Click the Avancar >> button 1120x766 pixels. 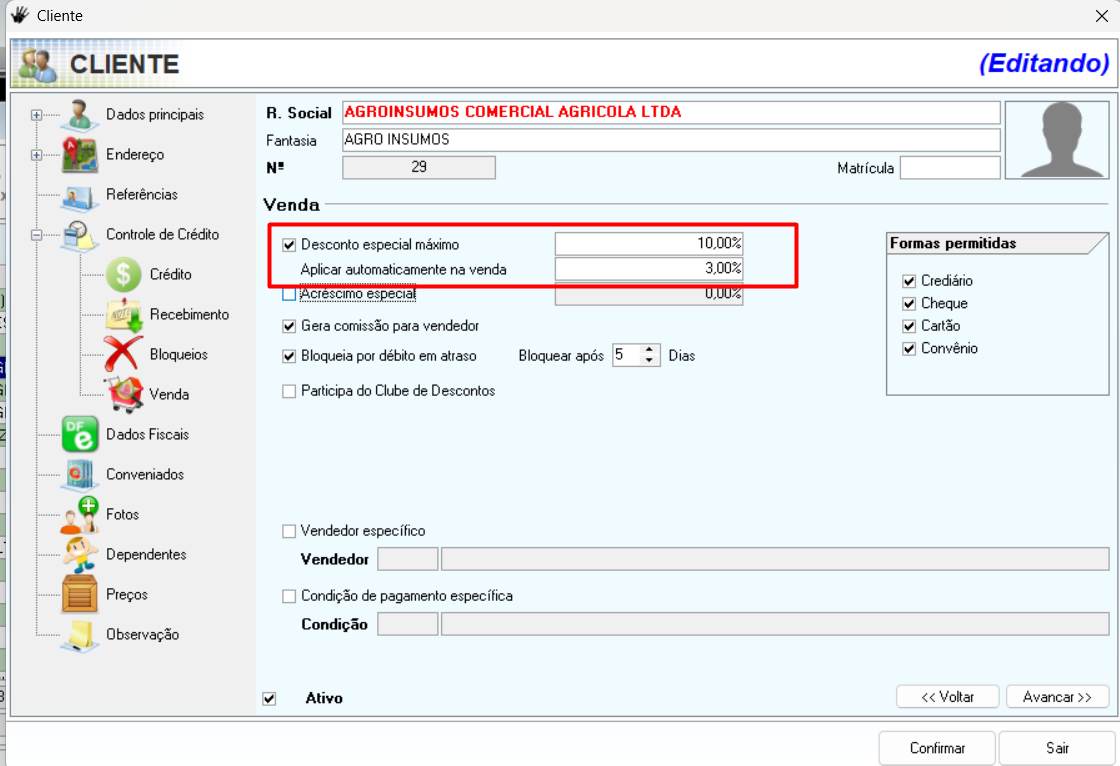[x=1056, y=697]
